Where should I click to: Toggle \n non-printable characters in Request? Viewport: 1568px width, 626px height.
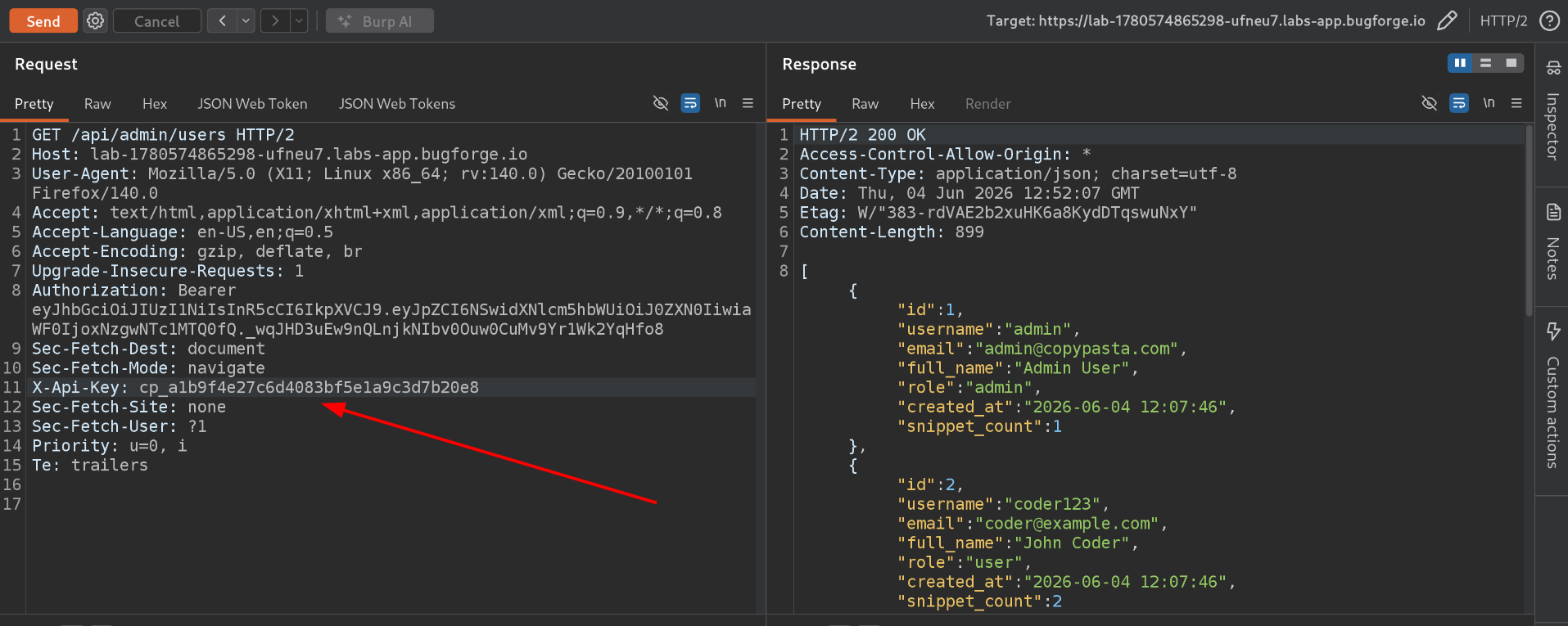coord(720,103)
